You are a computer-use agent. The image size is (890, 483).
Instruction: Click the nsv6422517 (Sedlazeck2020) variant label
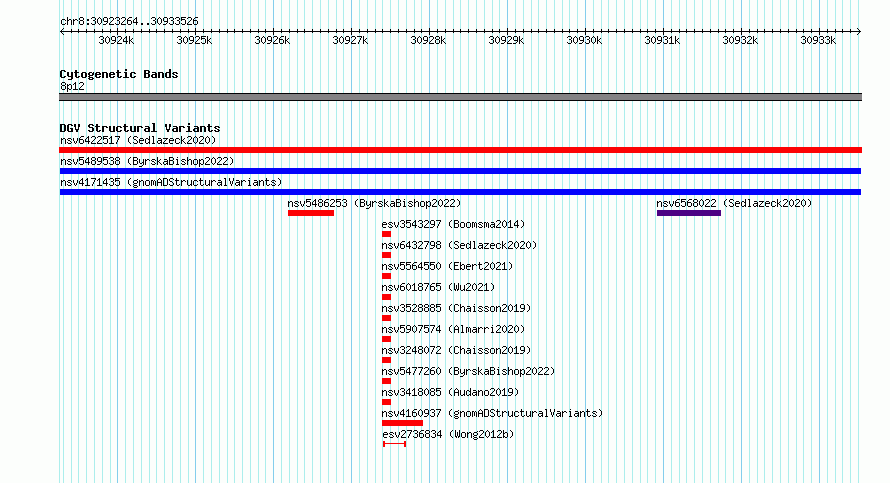click(x=138, y=140)
